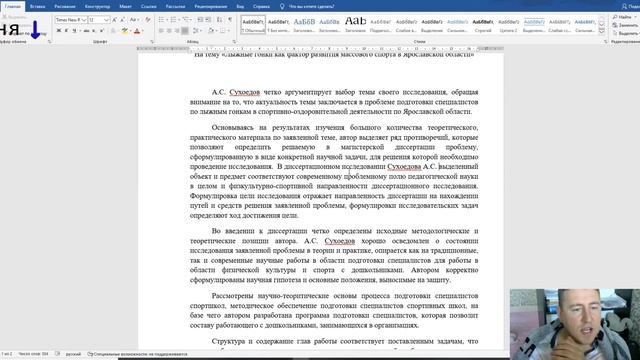
Task: Open font color dropdown arrow
Action: [x=143, y=31]
